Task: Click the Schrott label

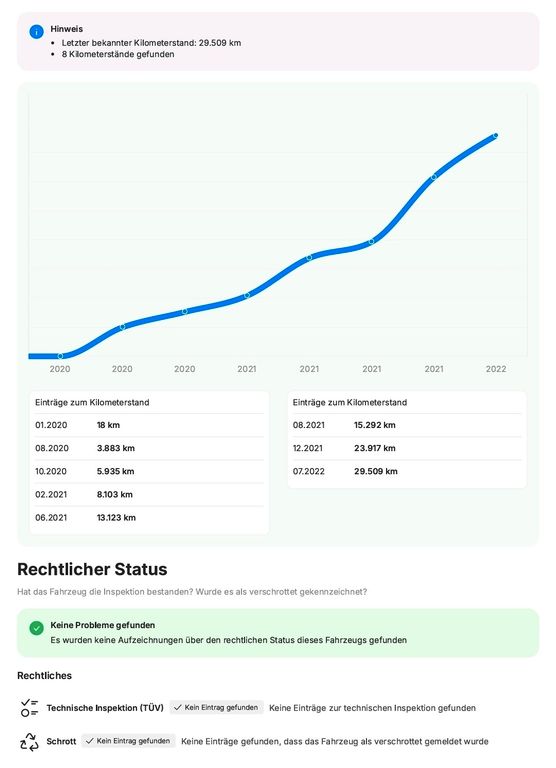Action: 61,742
